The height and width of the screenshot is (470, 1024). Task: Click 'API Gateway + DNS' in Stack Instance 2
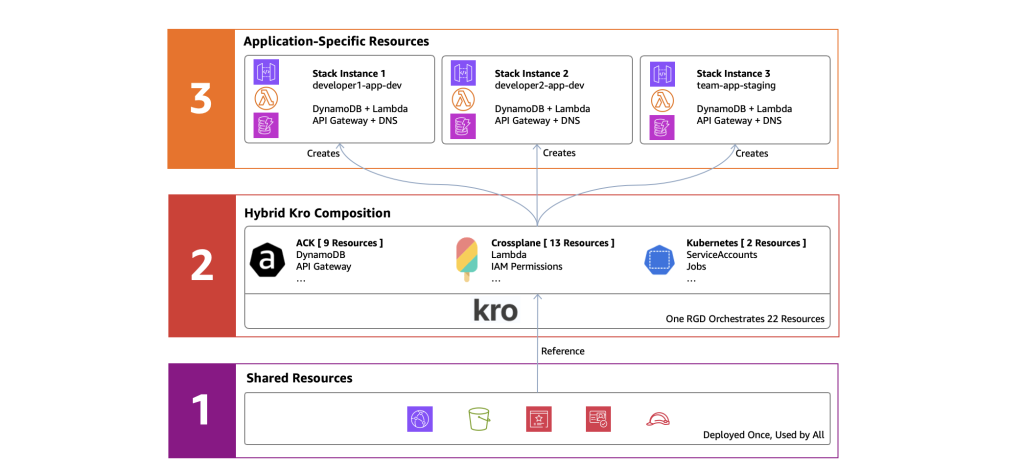point(536,121)
